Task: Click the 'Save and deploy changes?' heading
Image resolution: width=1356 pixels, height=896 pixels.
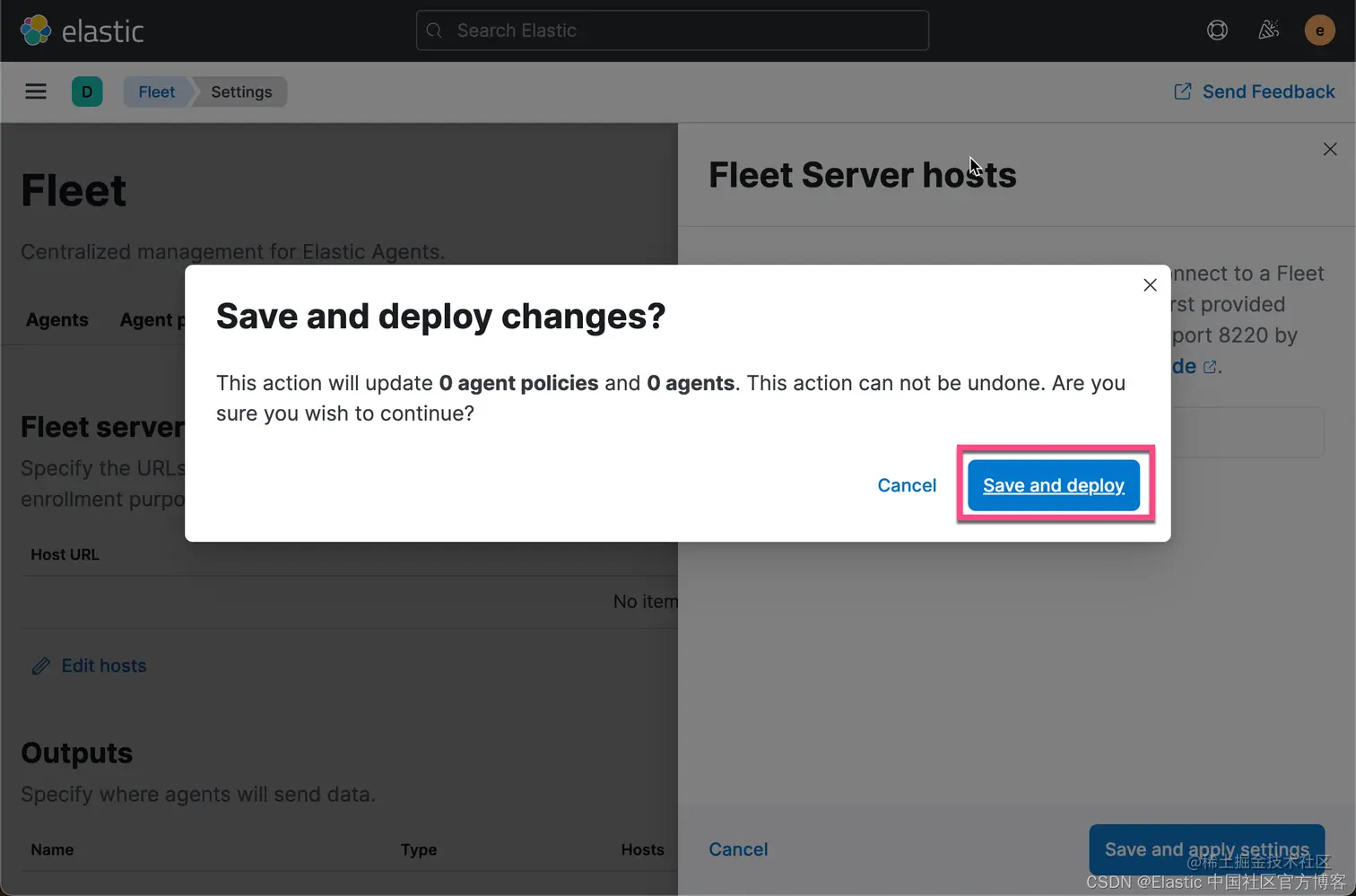Action: [x=441, y=317]
